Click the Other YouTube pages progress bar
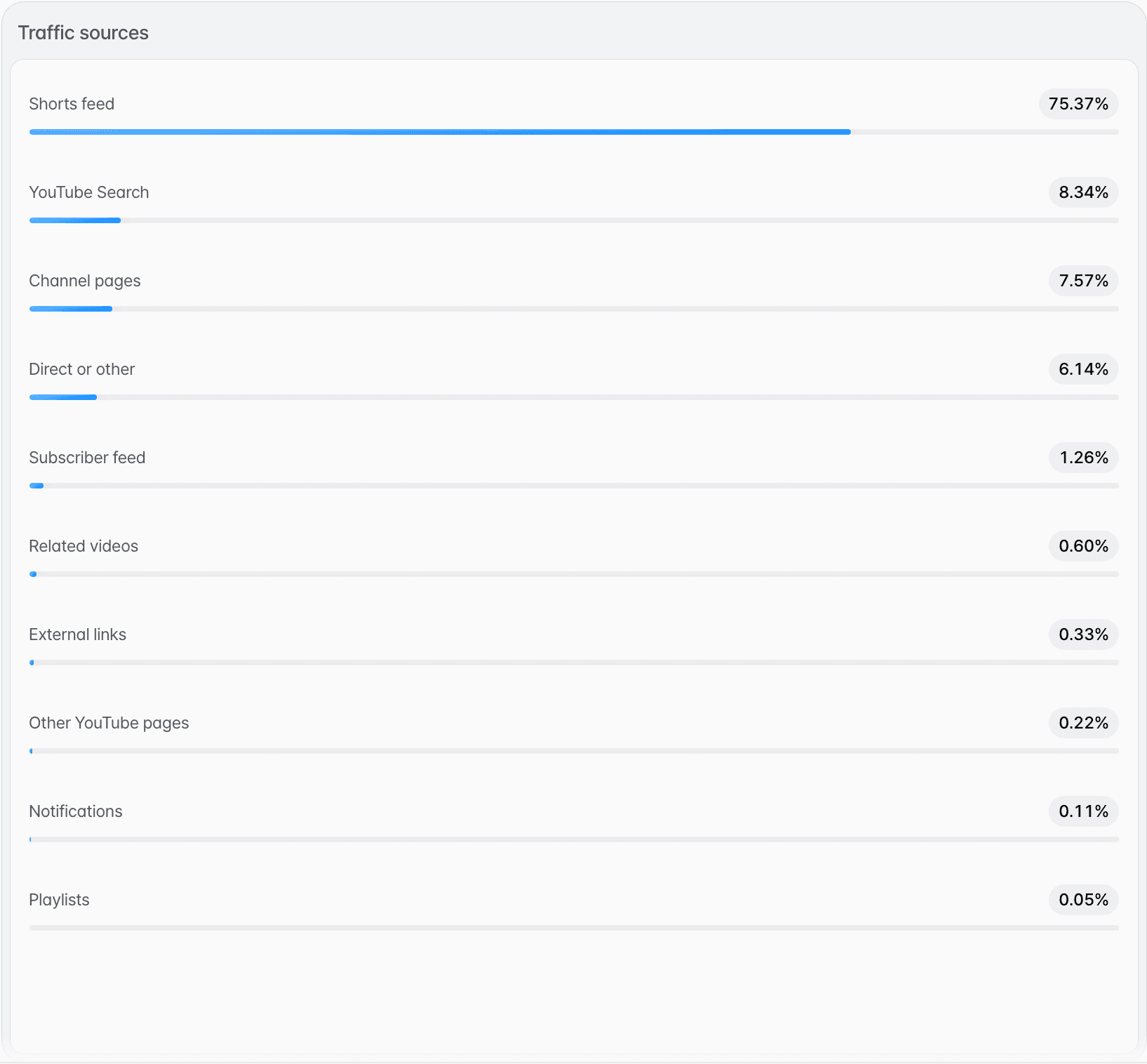 573,751
